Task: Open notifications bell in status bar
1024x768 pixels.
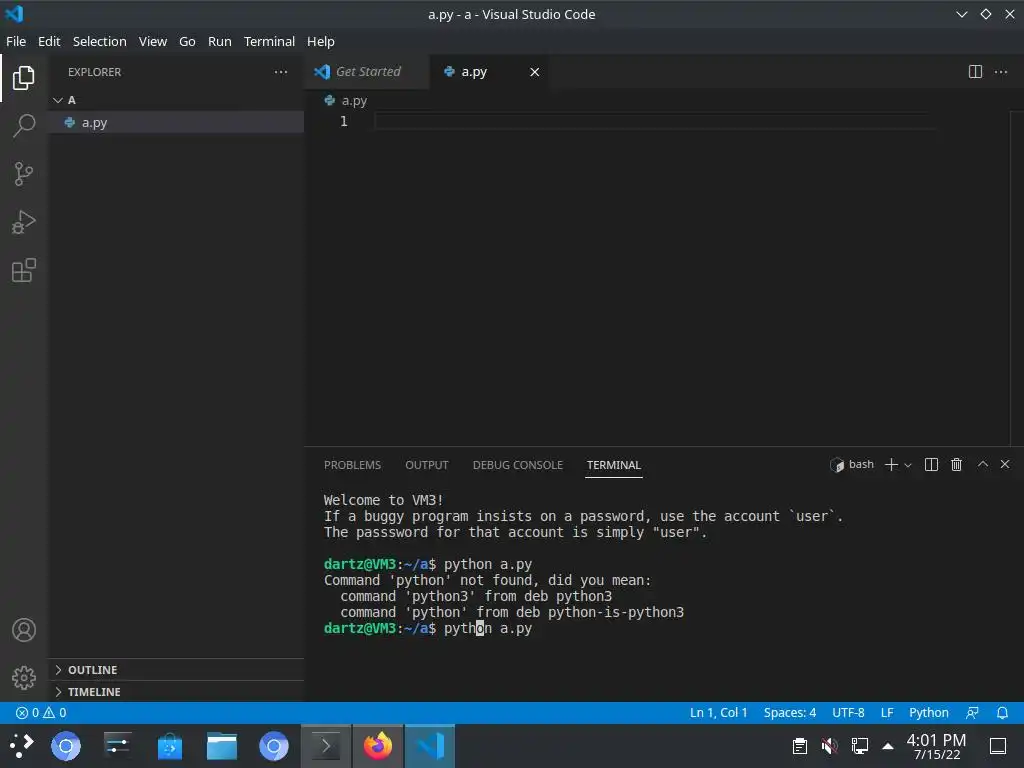Action: point(1002,712)
